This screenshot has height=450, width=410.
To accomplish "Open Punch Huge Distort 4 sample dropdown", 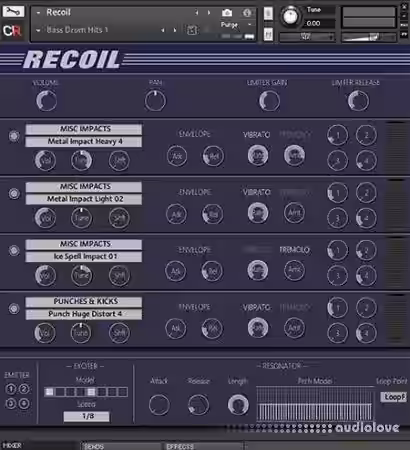I will [x=84, y=314].
